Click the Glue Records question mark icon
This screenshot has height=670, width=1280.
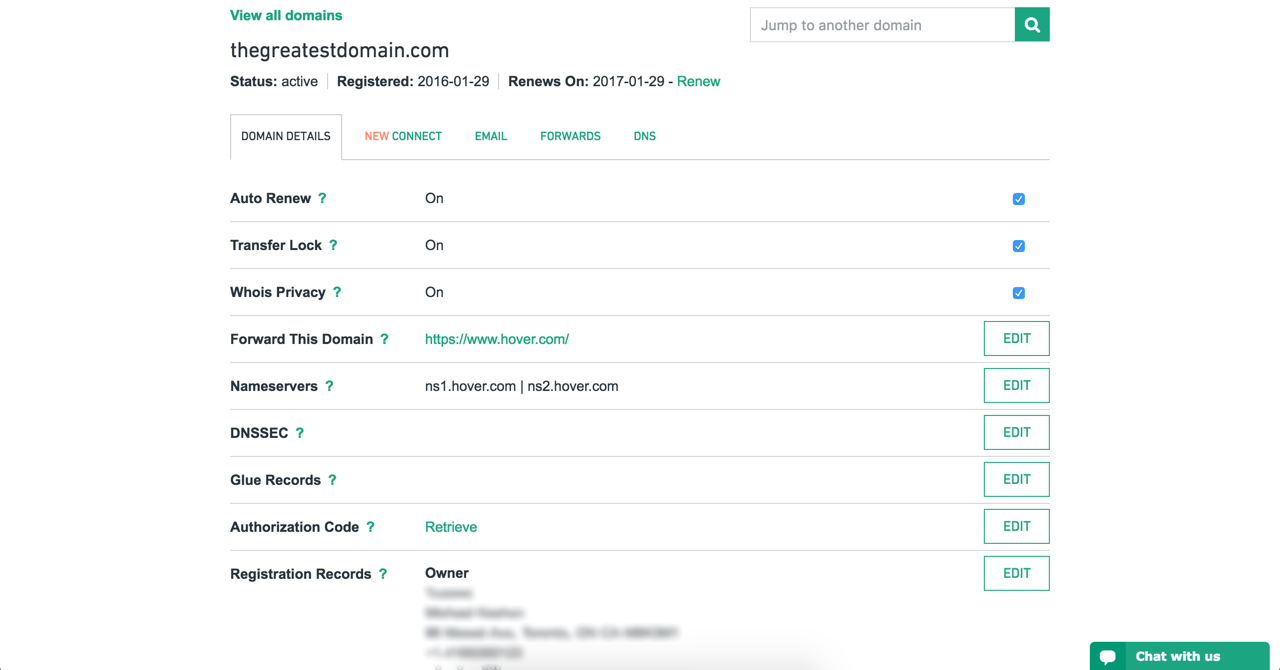(336, 479)
